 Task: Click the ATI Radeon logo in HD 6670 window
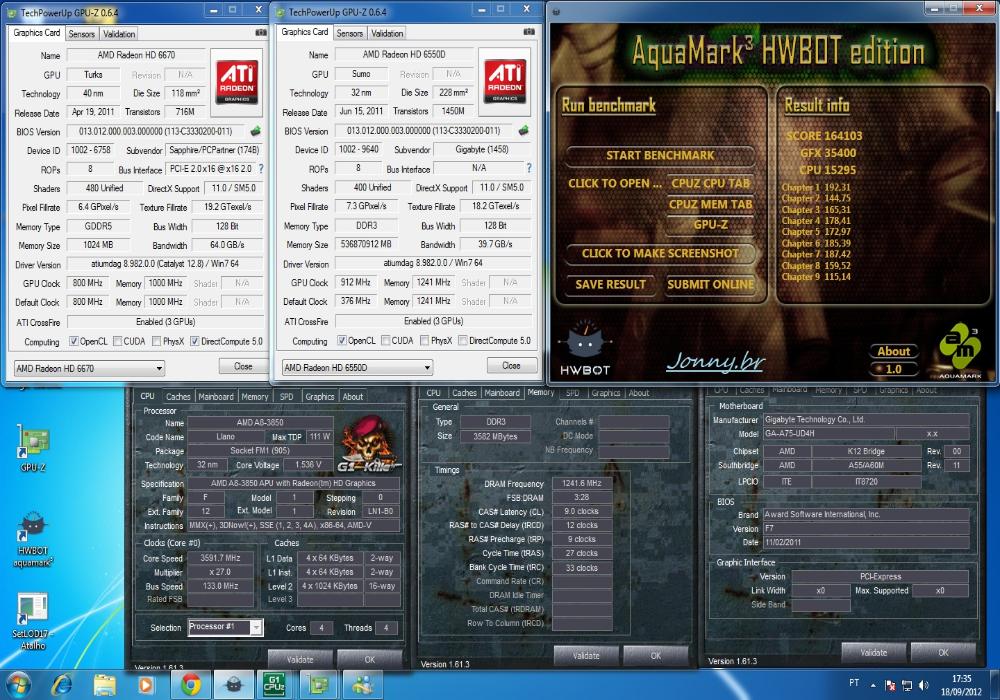click(x=237, y=82)
